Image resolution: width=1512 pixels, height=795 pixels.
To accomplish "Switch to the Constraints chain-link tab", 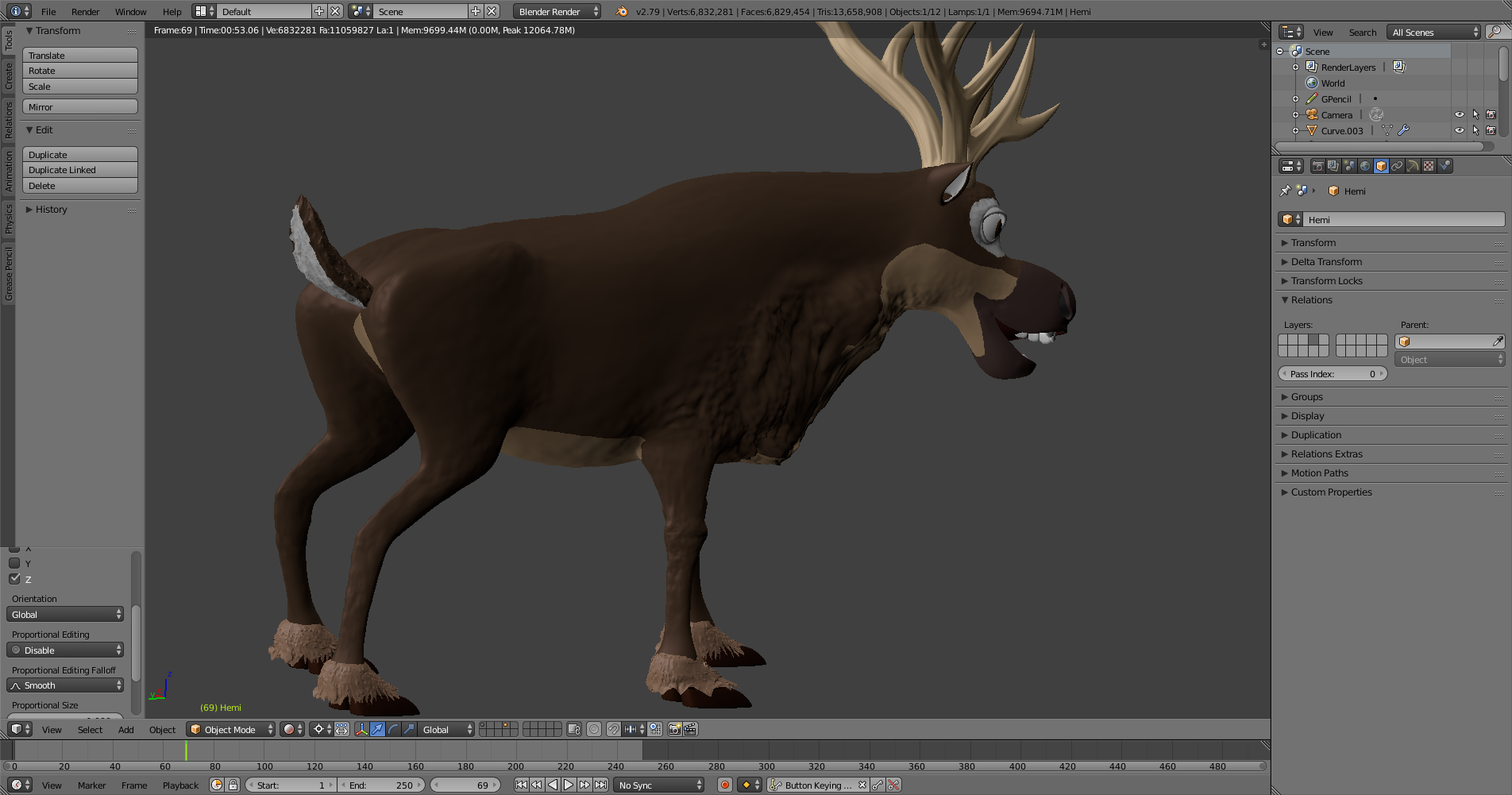I will tap(1397, 166).
